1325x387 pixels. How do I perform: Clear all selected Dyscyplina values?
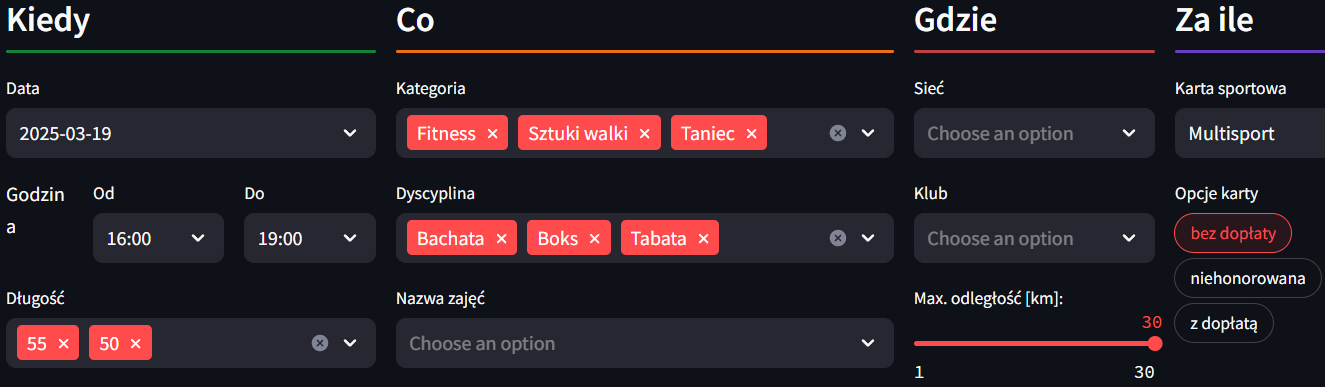pyautogui.click(x=838, y=238)
